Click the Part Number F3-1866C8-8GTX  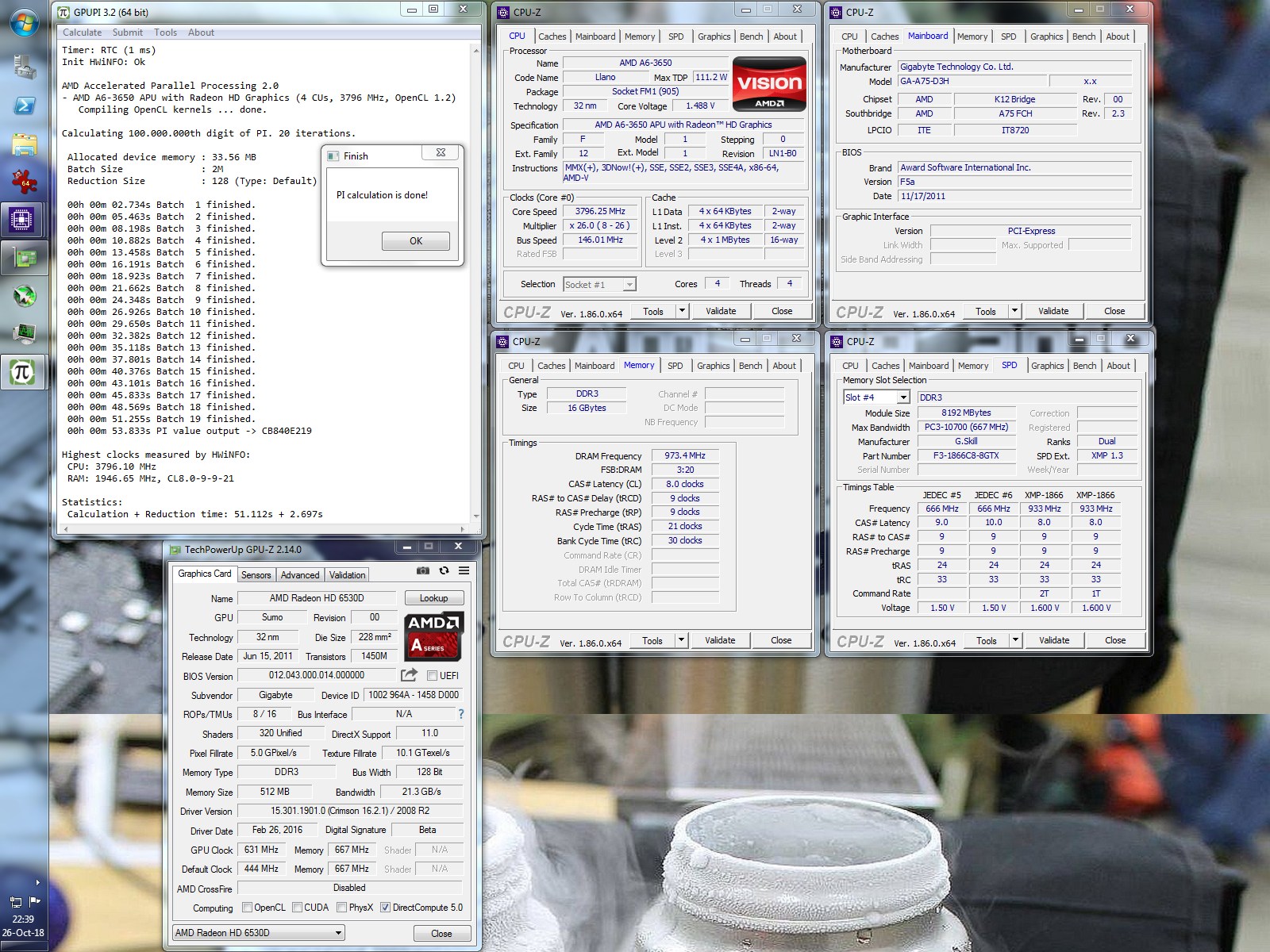[x=966, y=455]
